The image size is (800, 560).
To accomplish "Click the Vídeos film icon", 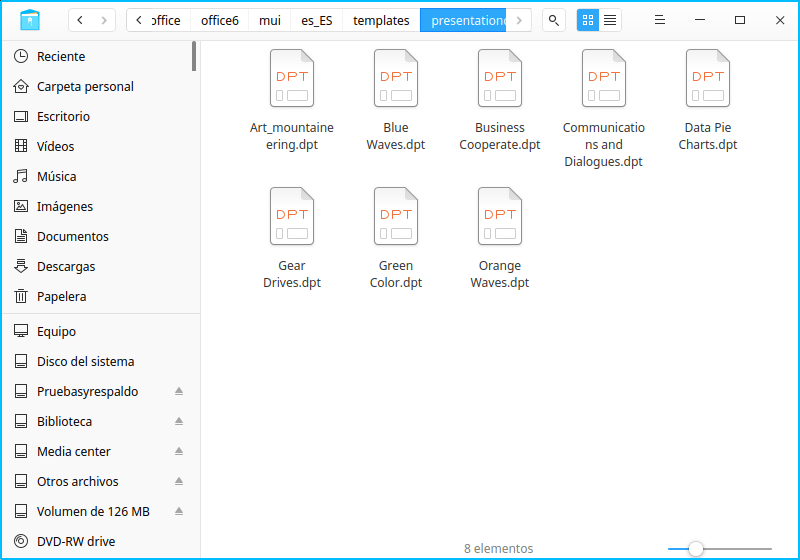I will (x=21, y=146).
